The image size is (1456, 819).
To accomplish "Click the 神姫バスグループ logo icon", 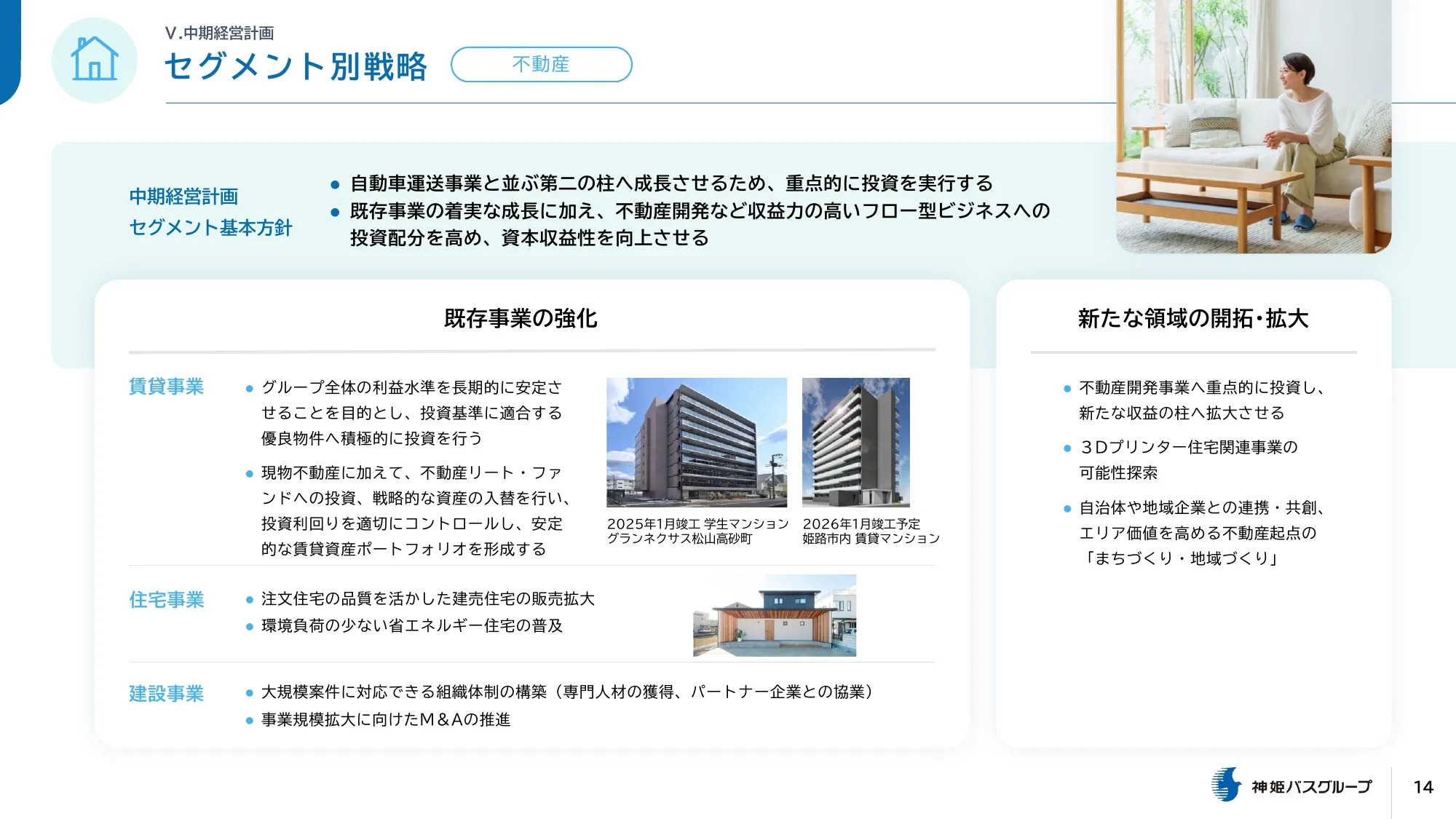I will 1227,785.
